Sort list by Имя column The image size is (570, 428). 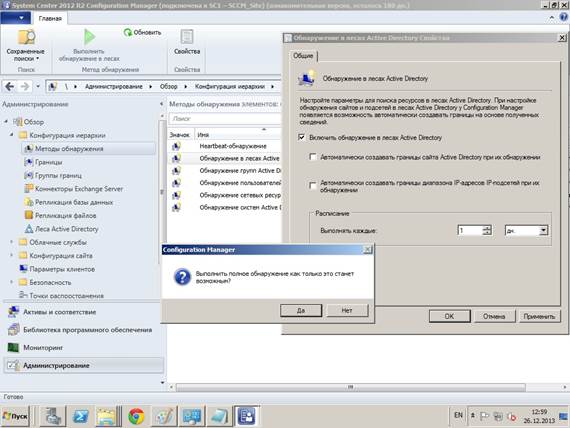[x=238, y=135]
